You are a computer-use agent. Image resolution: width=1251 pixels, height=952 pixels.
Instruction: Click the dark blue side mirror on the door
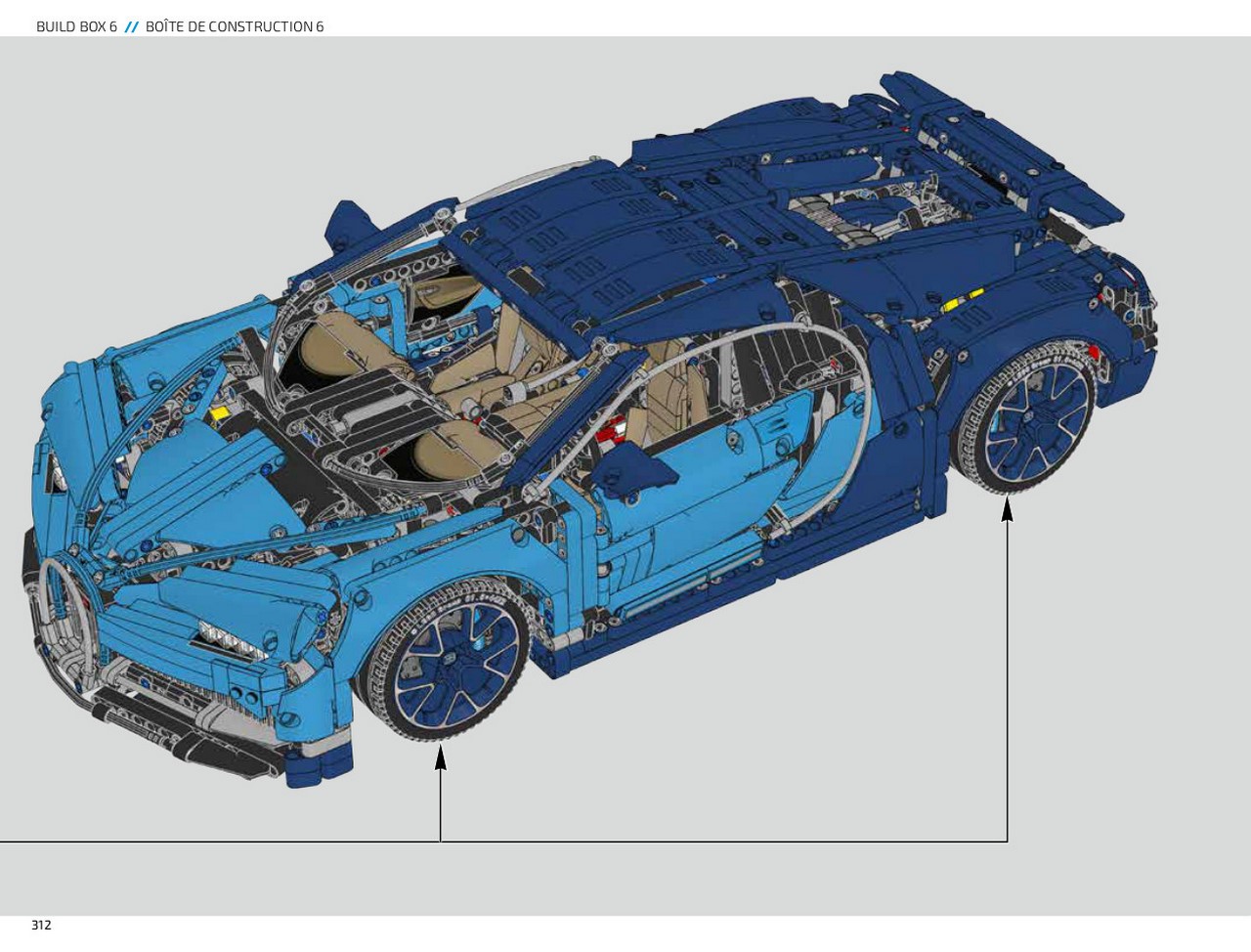click(x=635, y=474)
